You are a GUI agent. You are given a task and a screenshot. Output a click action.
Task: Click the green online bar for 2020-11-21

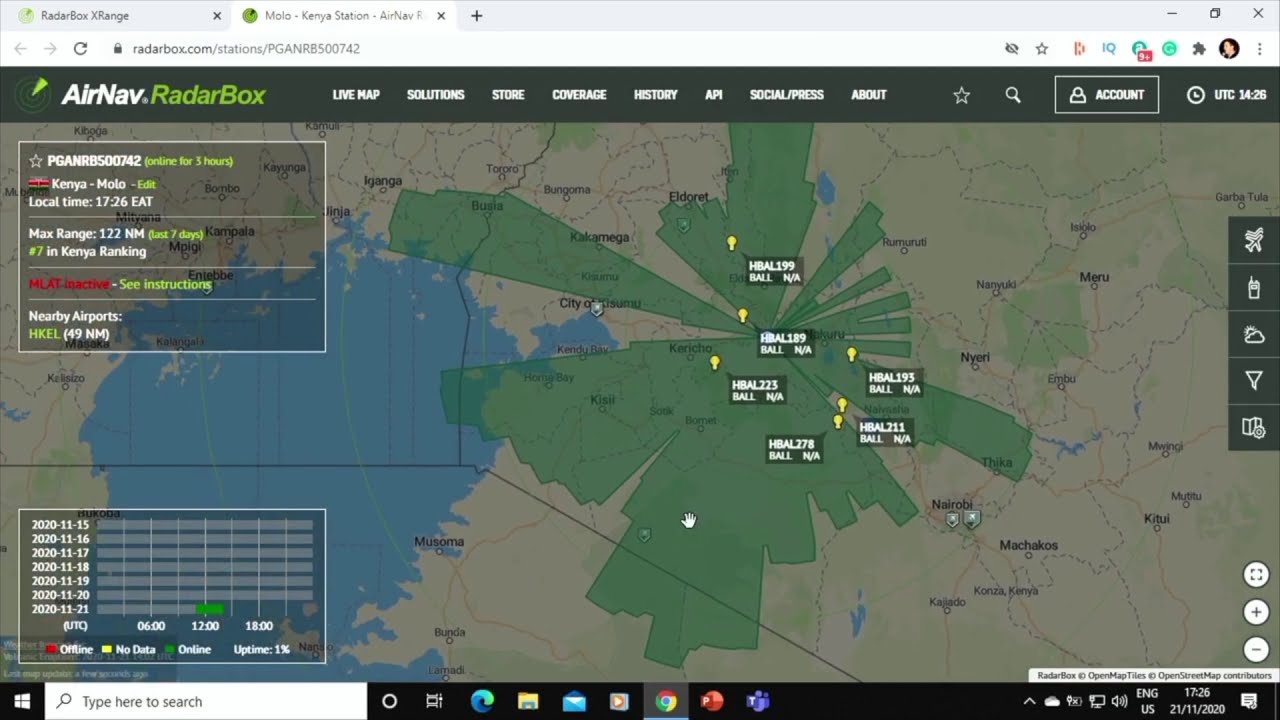click(x=209, y=608)
